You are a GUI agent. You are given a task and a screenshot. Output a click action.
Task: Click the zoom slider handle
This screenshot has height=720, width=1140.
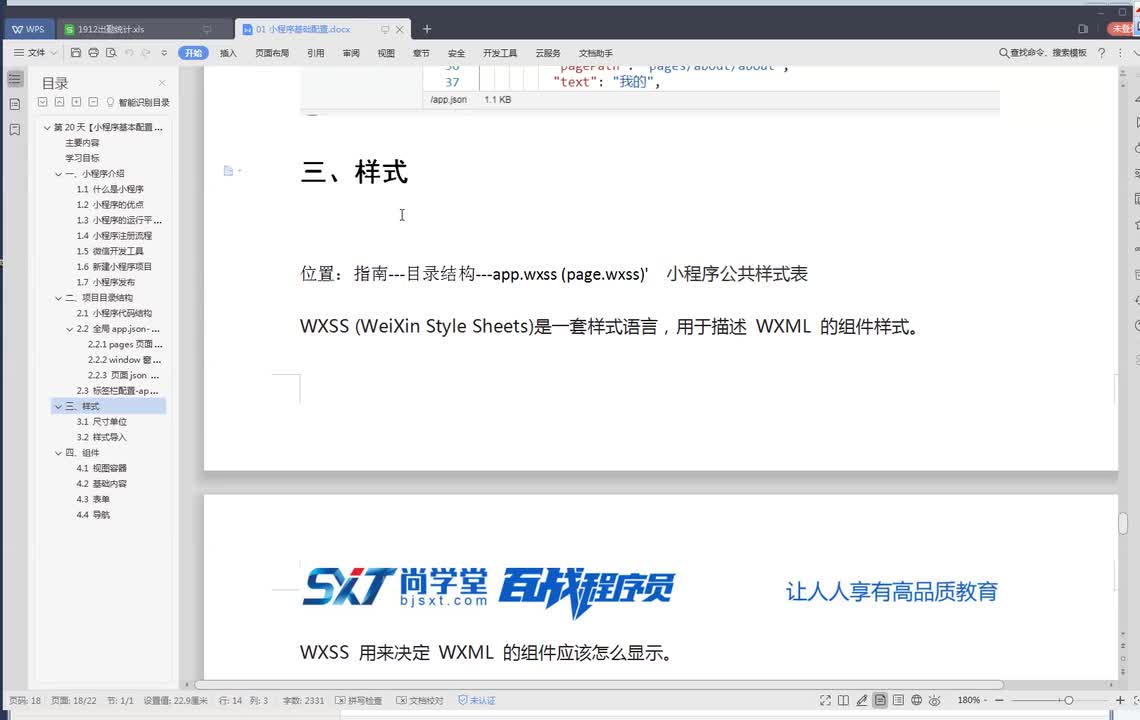[1068, 700]
